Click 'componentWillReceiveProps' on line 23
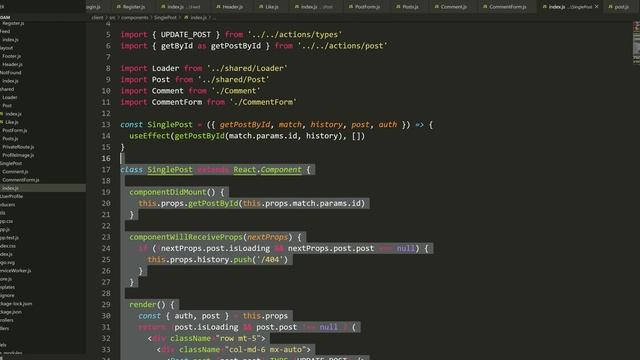Image resolution: width=640 pixels, height=360 pixels. pyautogui.click(x=186, y=237)
